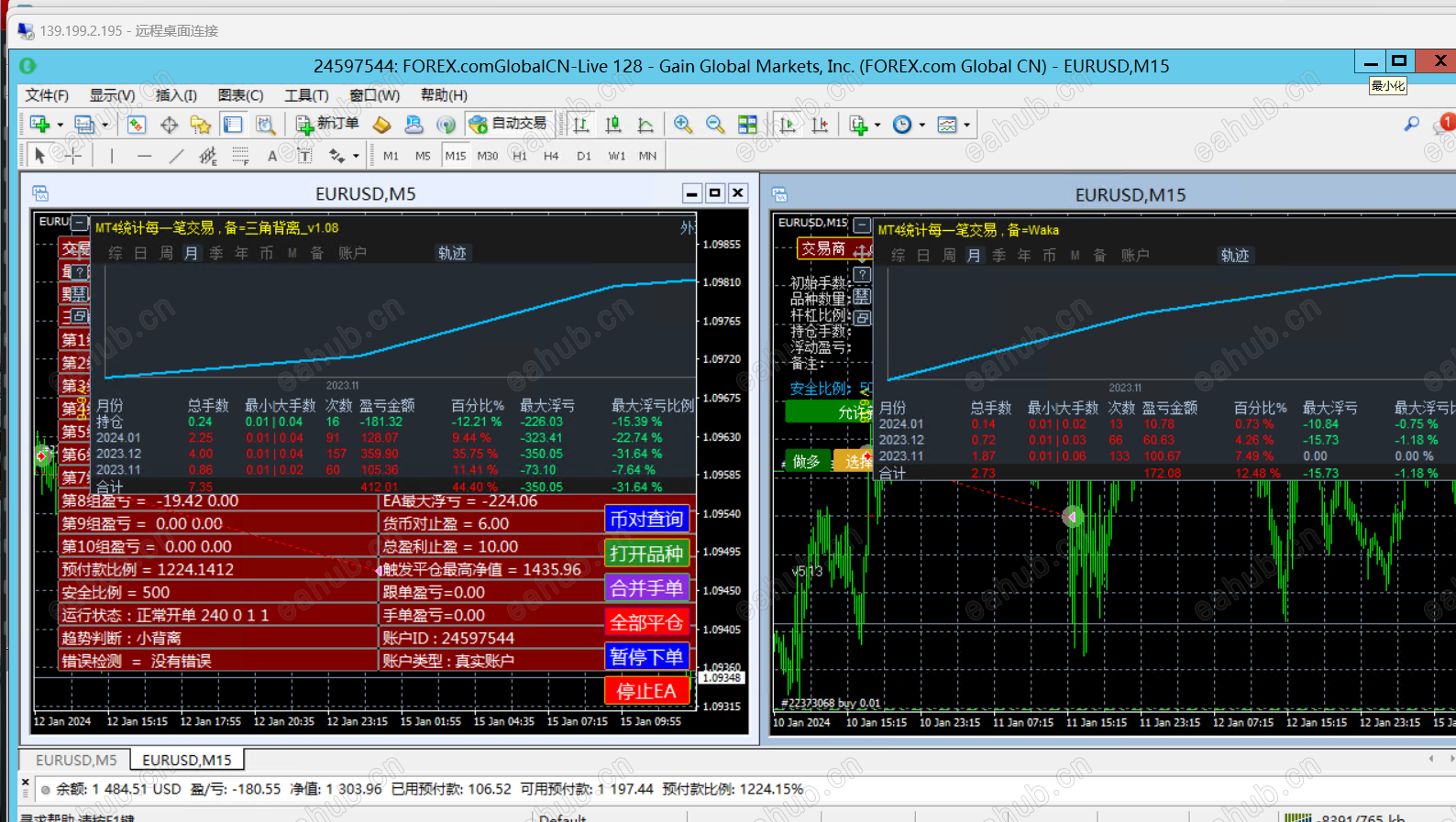Image resolution: width=1456 pixels, height=822 pixels.
Task: Click the zoom in magnifier icon
Action: coord(683,125)
